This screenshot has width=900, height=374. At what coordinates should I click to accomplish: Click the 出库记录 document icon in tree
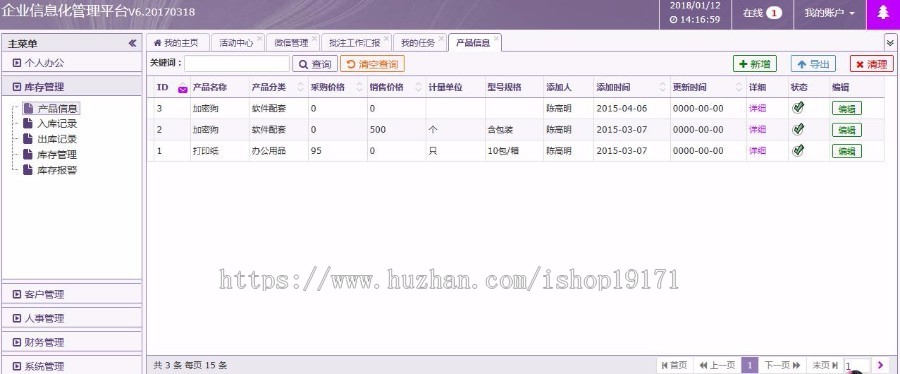28,139
